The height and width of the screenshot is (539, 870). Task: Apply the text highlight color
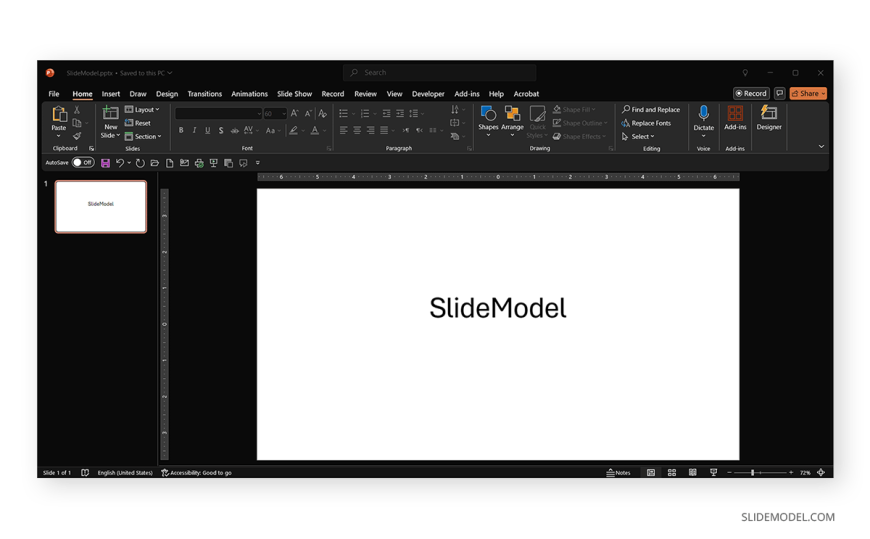(294, 130)
